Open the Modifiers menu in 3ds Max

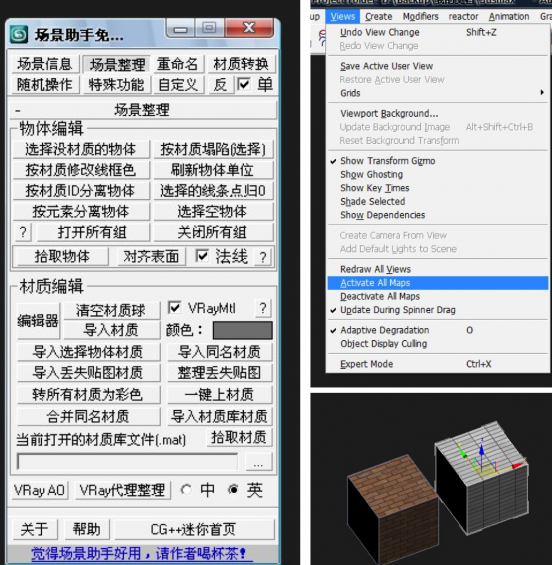(x=420, y=17)
